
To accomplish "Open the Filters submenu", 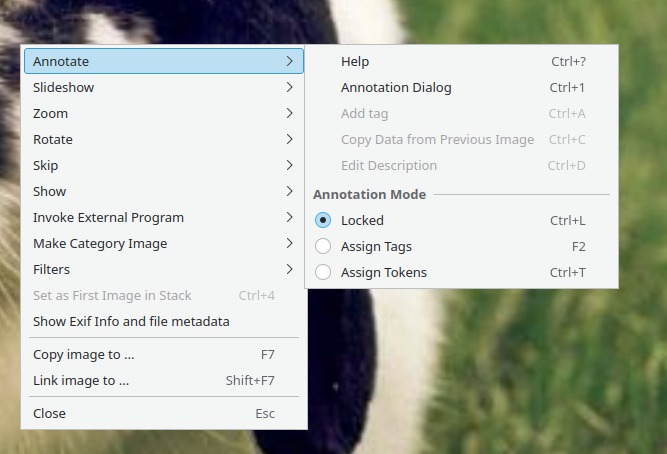I will pos(164,269).
